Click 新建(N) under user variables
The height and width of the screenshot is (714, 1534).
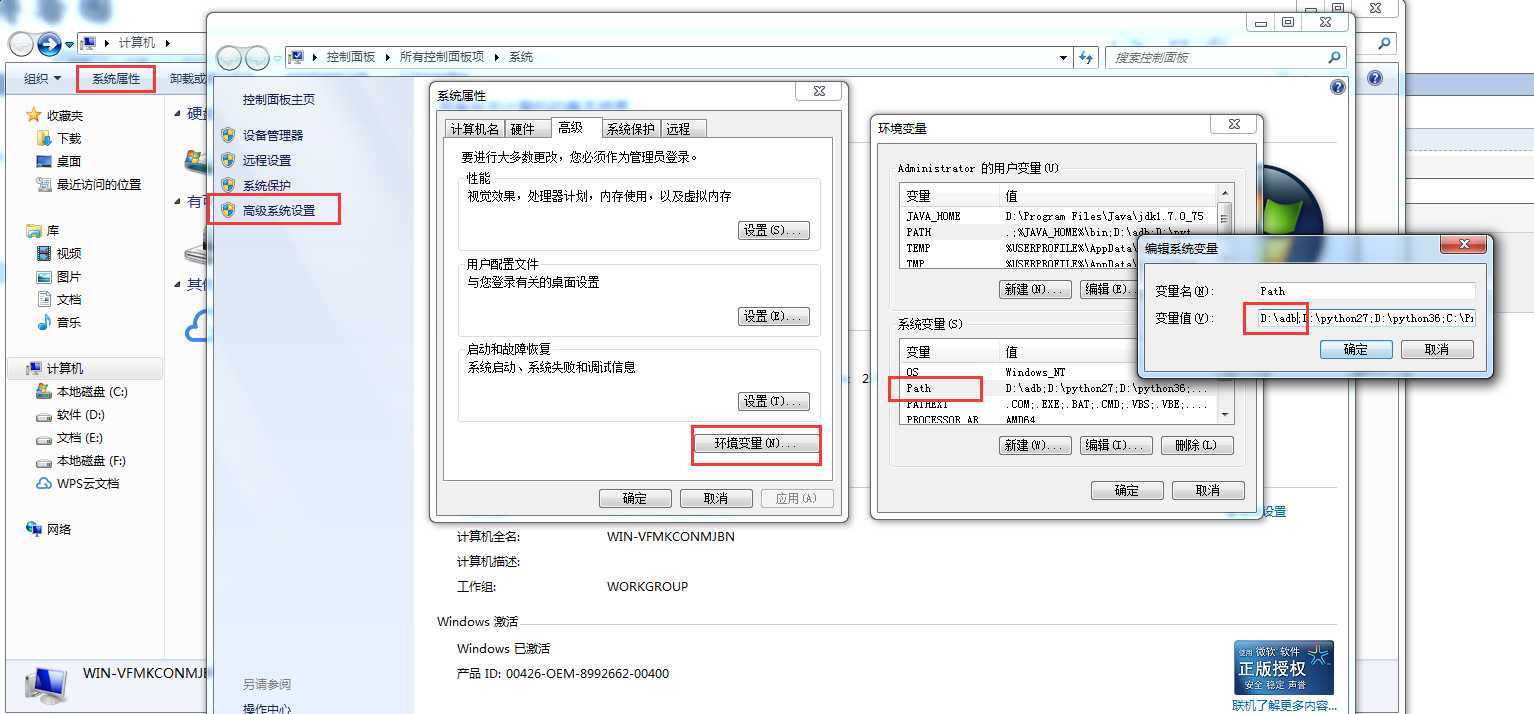coord(1035,289)
